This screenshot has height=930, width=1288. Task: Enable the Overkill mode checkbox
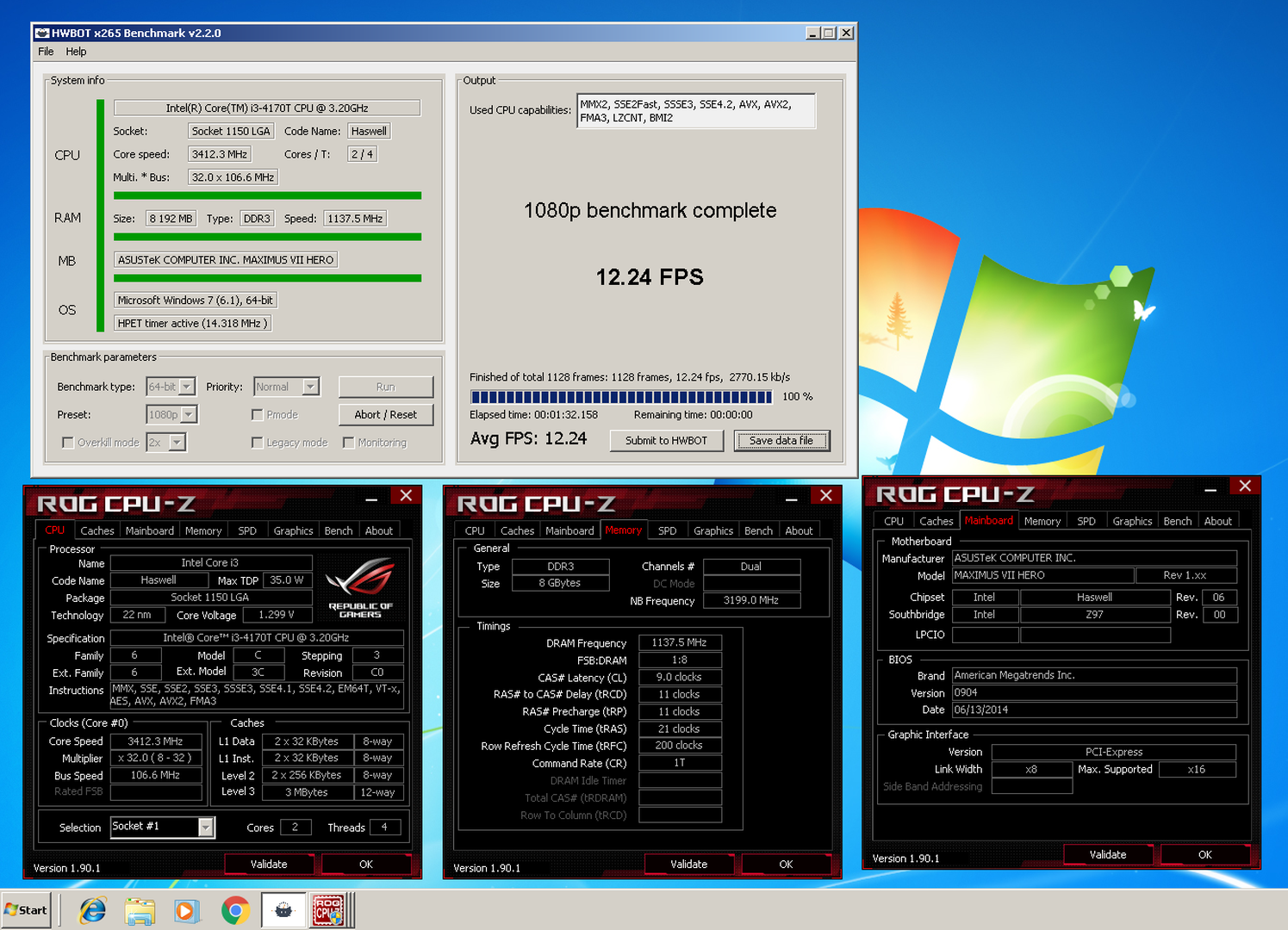tap(68, 443)
